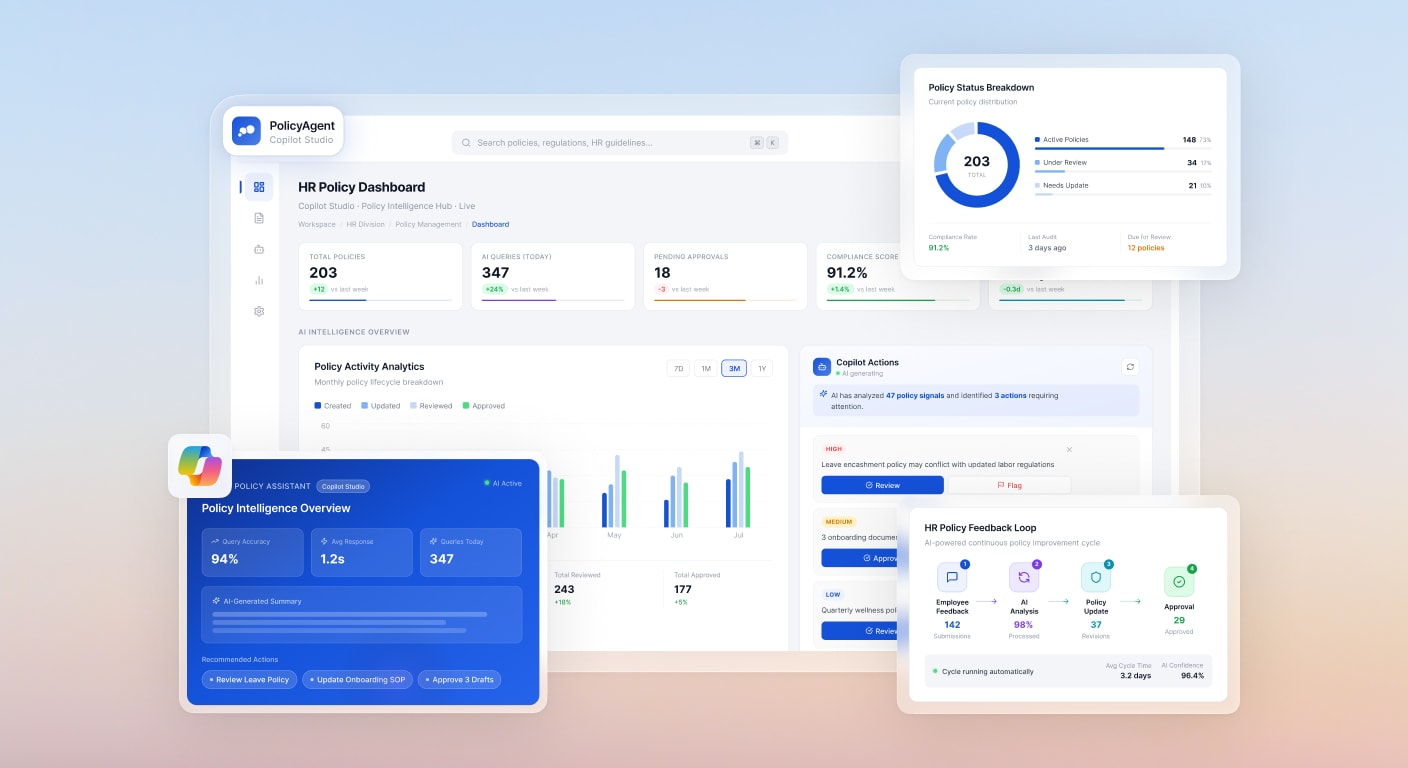
Task: Select the dashboard grid icon in sidebar
Action: (259, 187)
